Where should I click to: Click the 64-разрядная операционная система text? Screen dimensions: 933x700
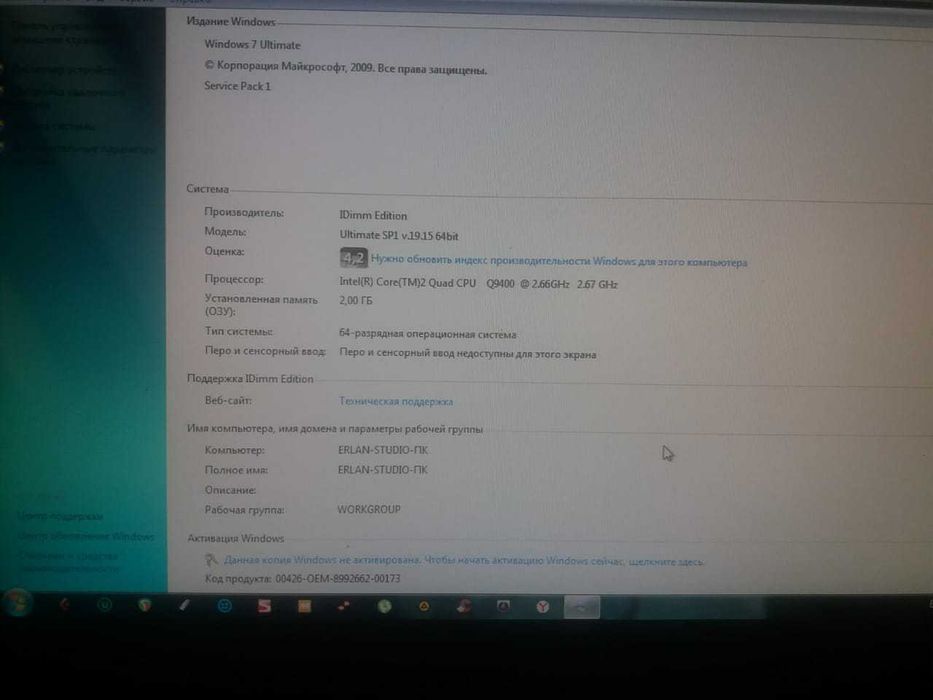pyautogui.click(x=427, y=334)
